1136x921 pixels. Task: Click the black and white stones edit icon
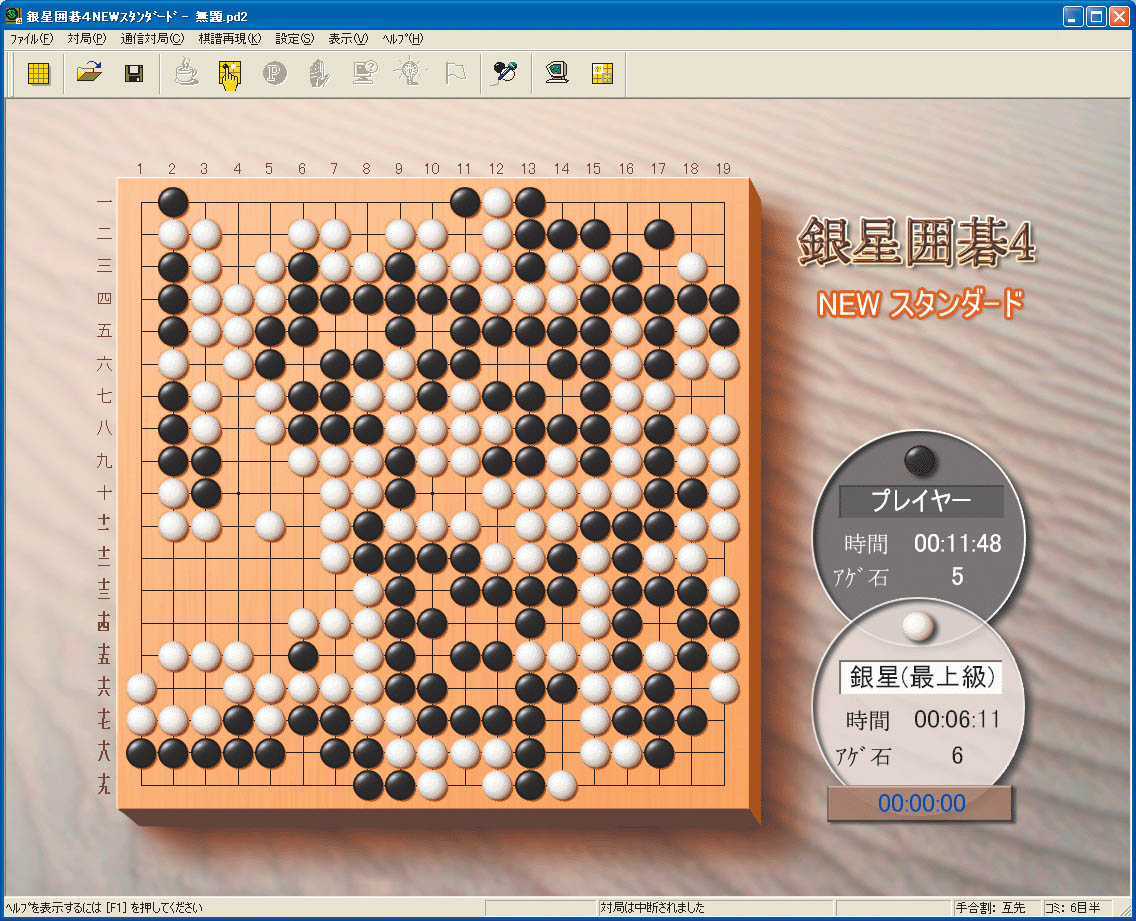coord(505,73)
